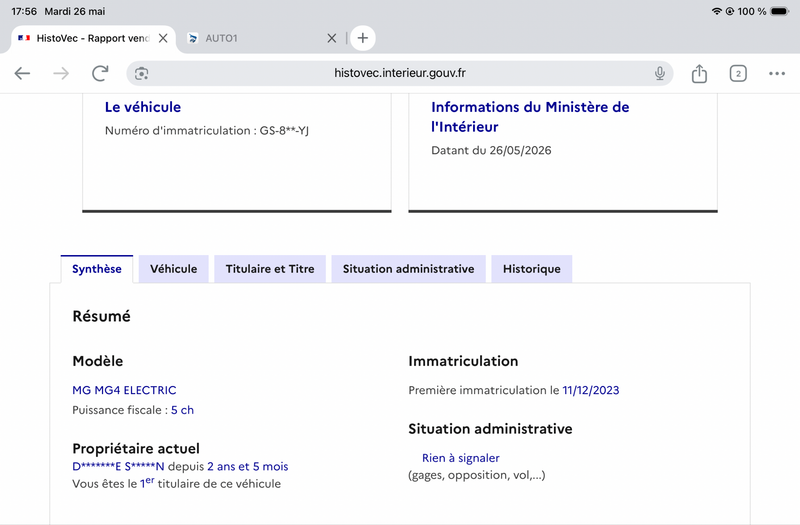
Task: Click the Rien à signaler status text
Action: coord(461,458)
